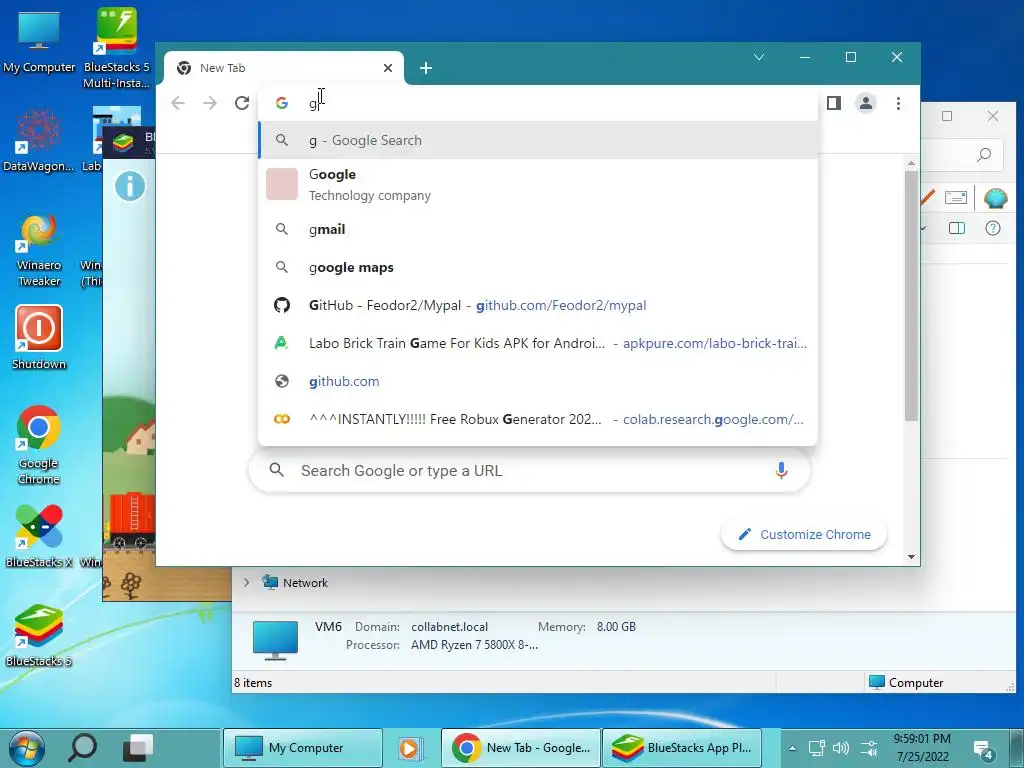
Task: Open the Chrome tab search chevron
Action: coord(759,57)
